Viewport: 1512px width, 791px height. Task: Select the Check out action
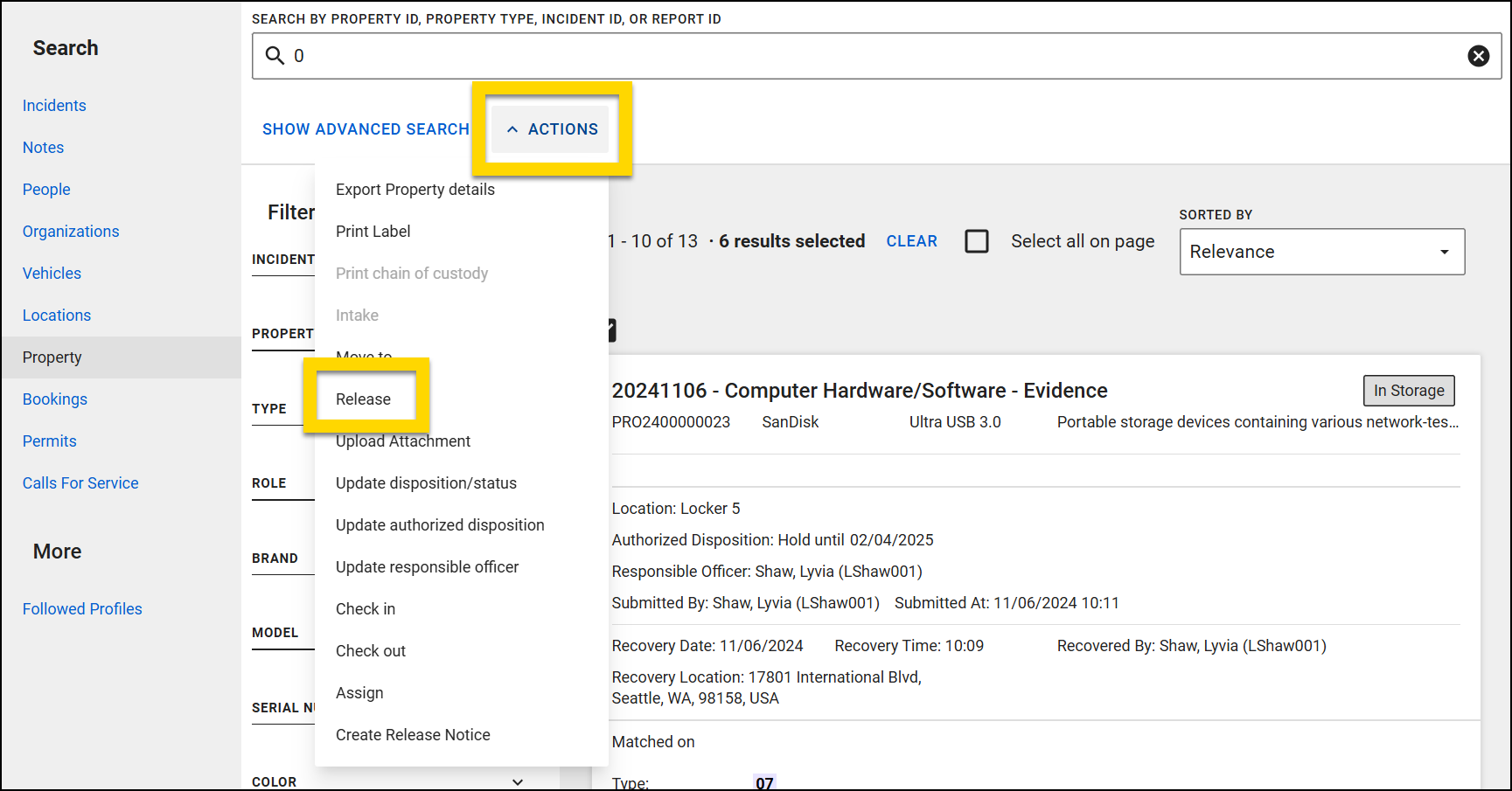[370, 650]
